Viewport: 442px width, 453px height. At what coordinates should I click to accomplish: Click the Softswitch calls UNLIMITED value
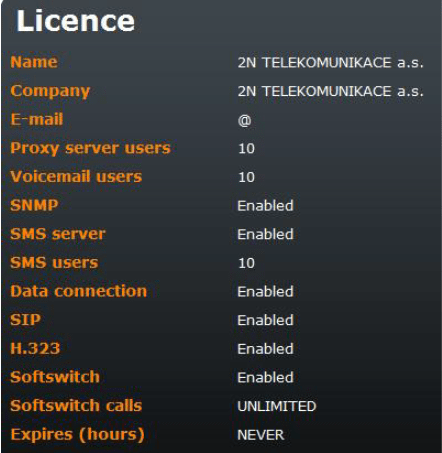(277, 406)
